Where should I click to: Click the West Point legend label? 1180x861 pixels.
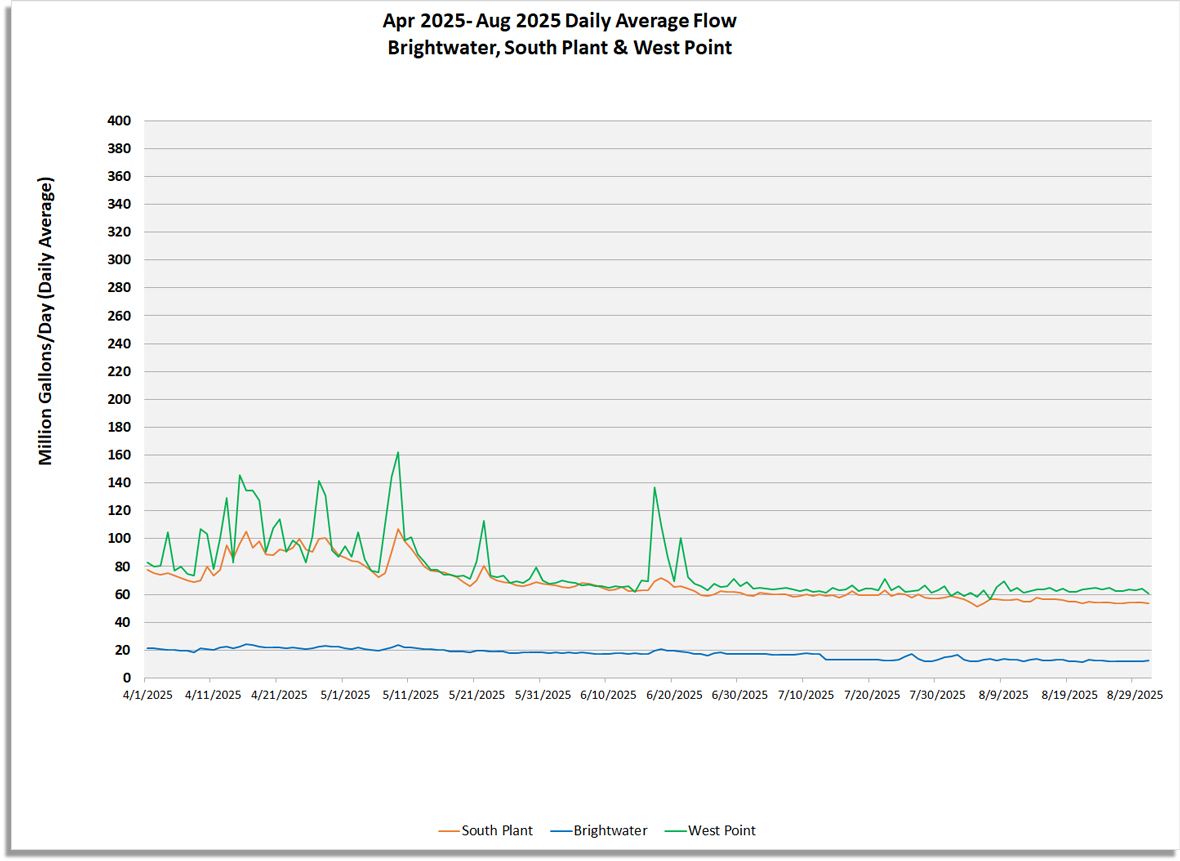pyautogui.click(x=721, y=830)
